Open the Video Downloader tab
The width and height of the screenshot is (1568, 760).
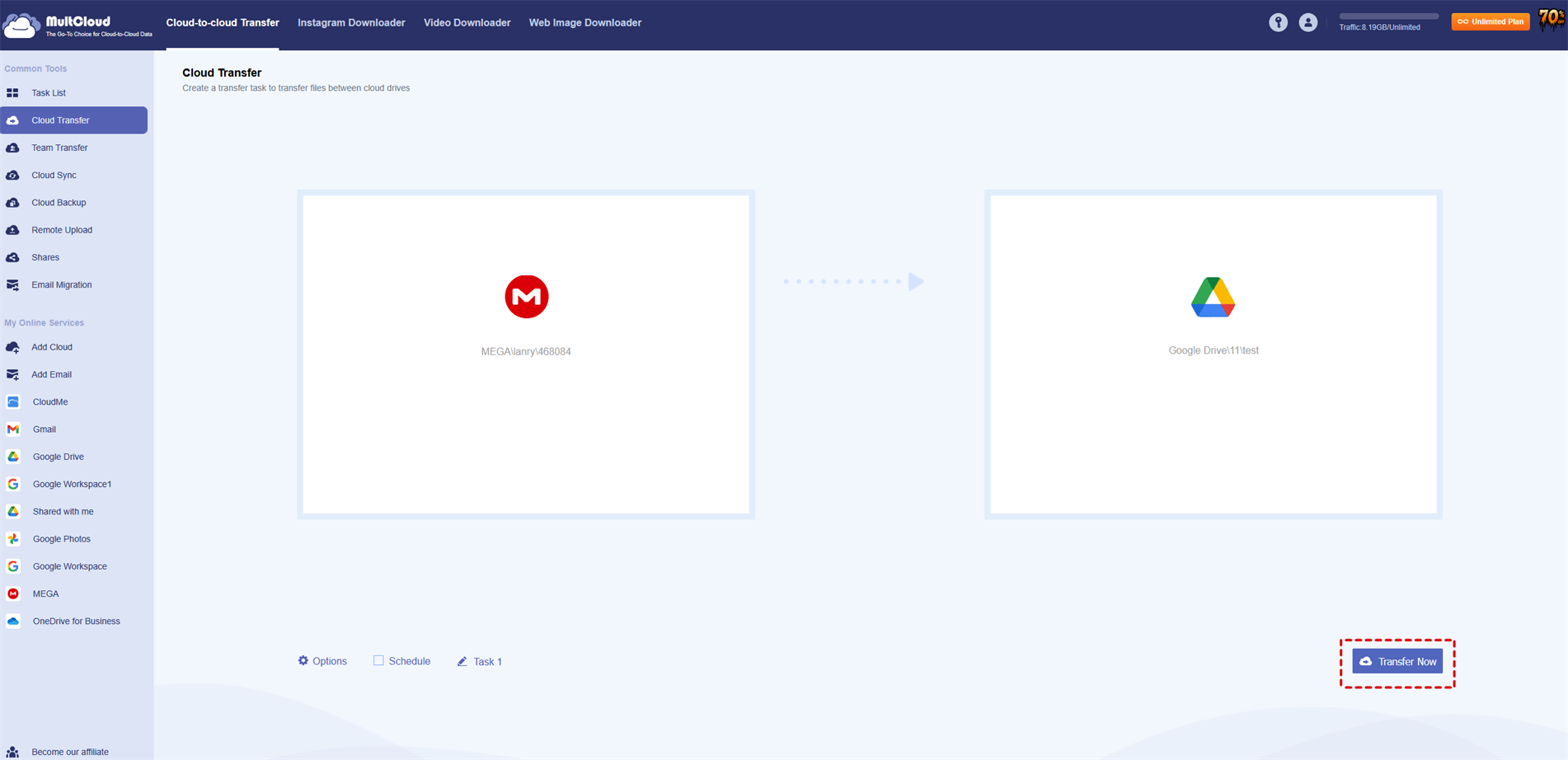click(x=467, y=23)
